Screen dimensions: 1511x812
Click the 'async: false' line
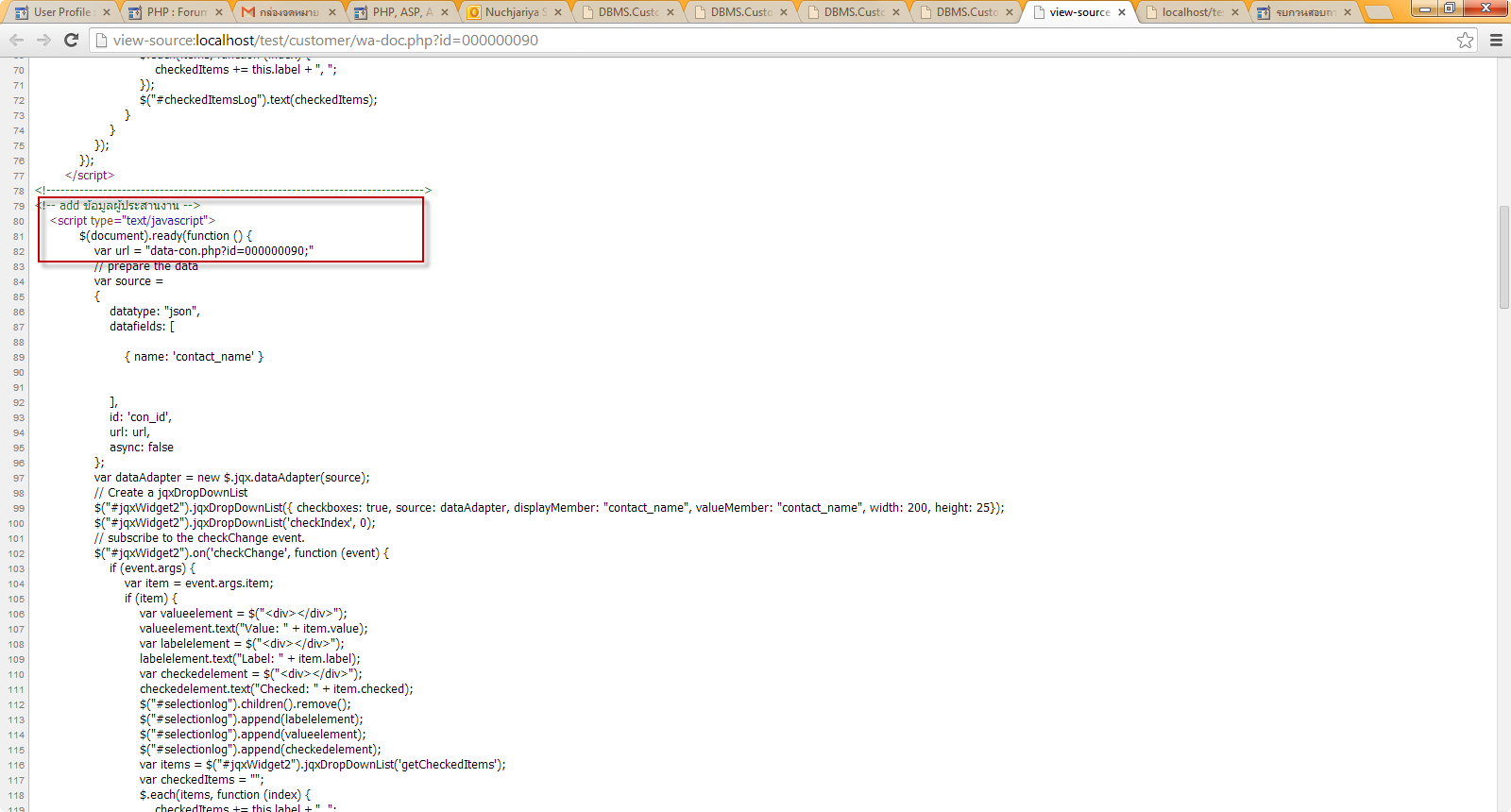click(142, 448)
